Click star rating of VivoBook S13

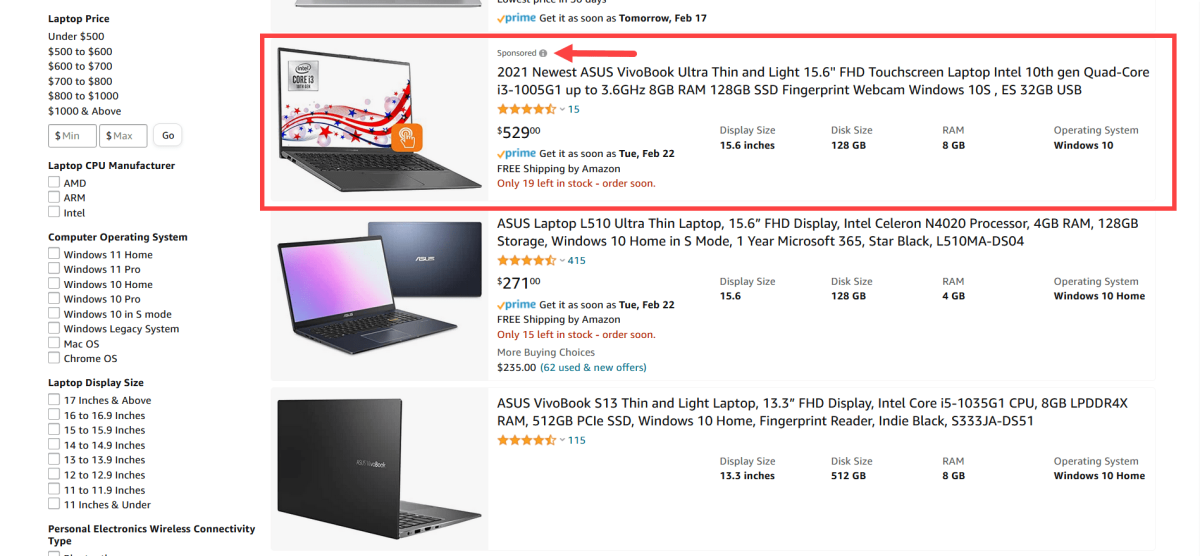pos(526,440)
